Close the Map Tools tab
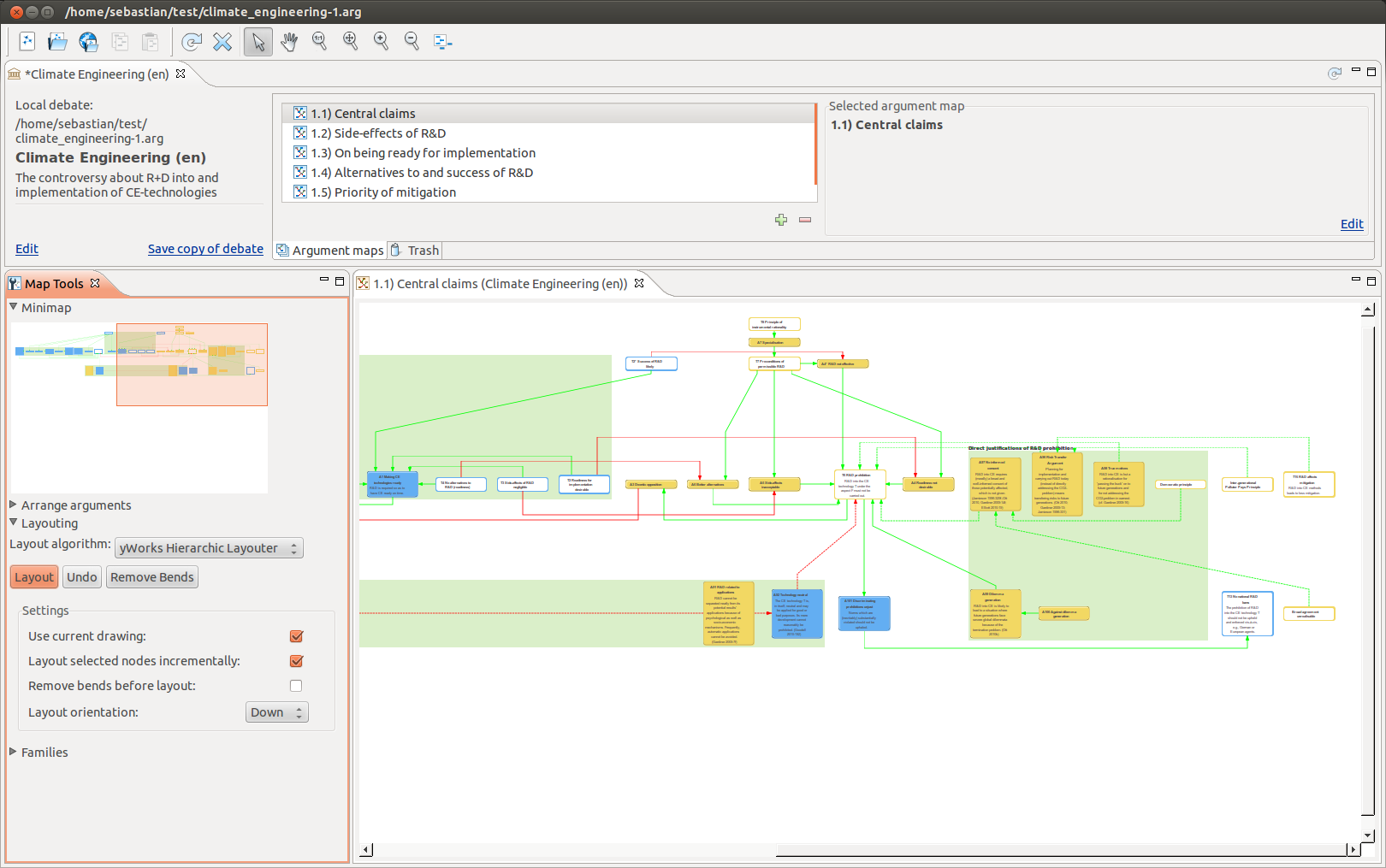The image size is (1386, 868). [95, 283]
